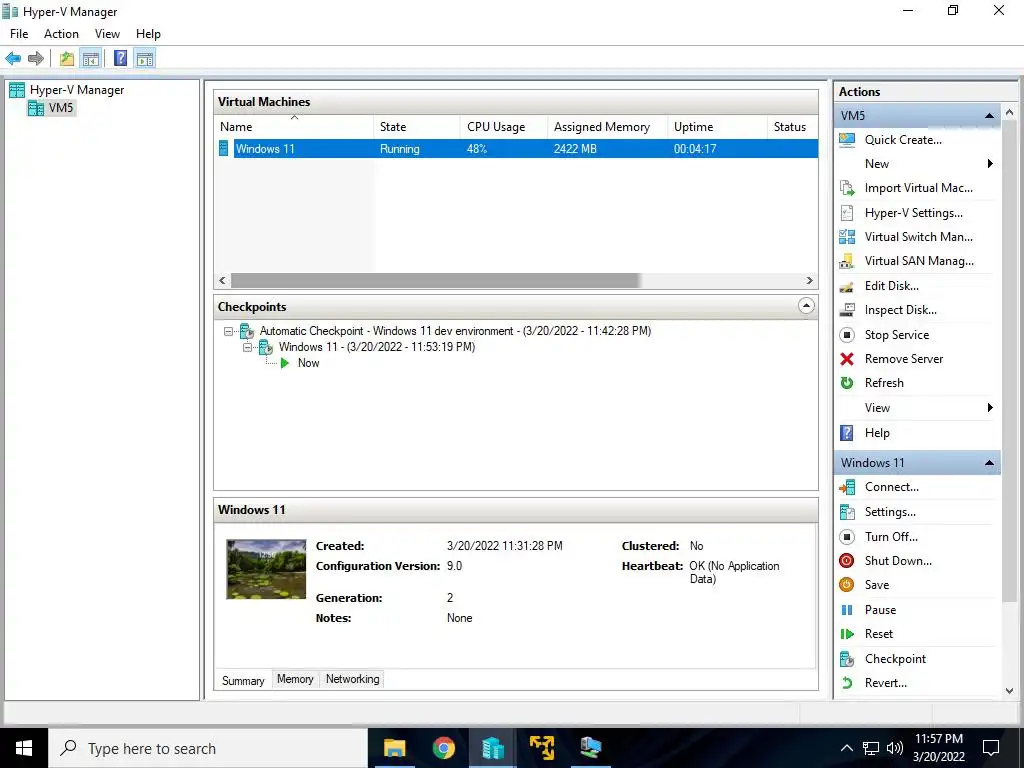Click Edit Disk action icon

click(x=847, y=286)
